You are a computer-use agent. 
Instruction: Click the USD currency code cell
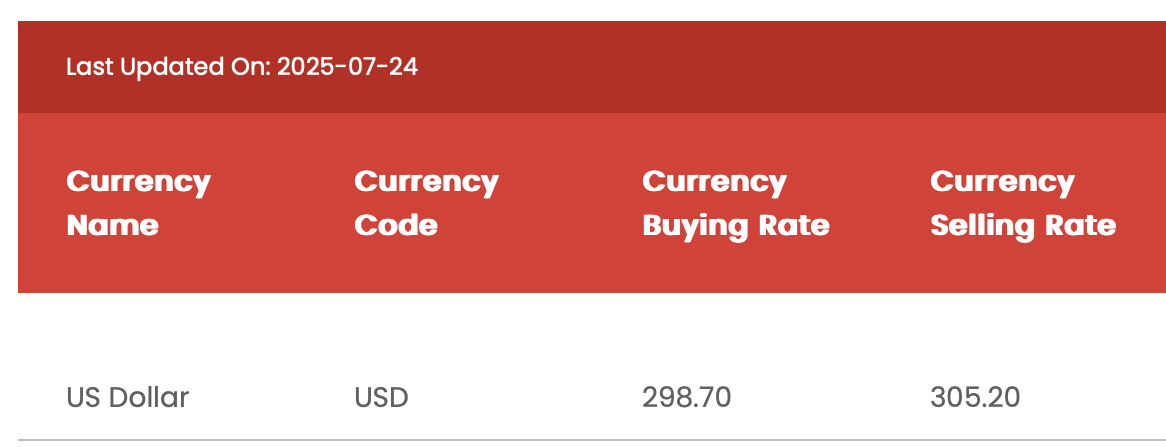point(381,397)
